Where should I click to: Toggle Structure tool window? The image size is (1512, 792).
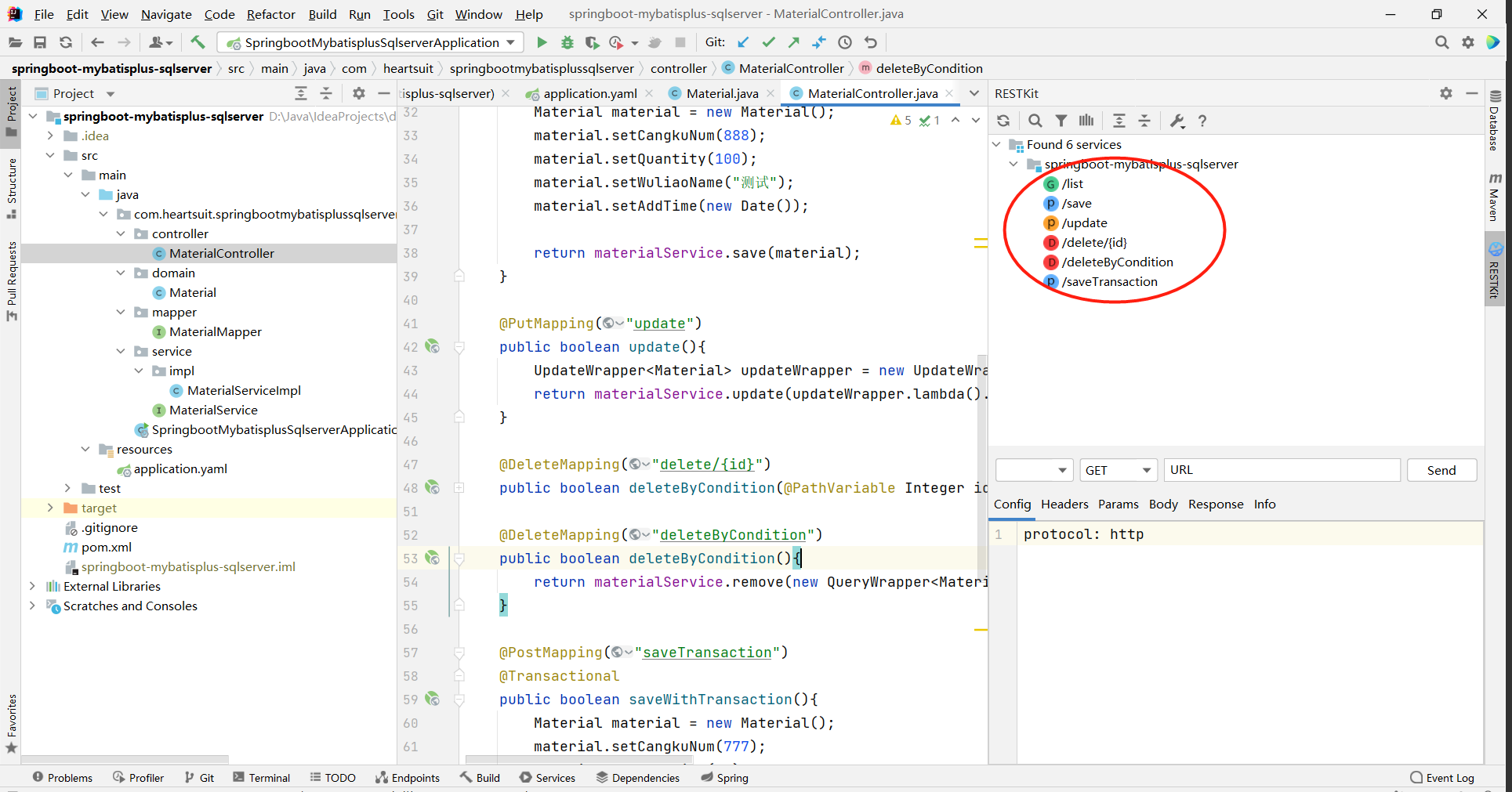pos(11,188)
